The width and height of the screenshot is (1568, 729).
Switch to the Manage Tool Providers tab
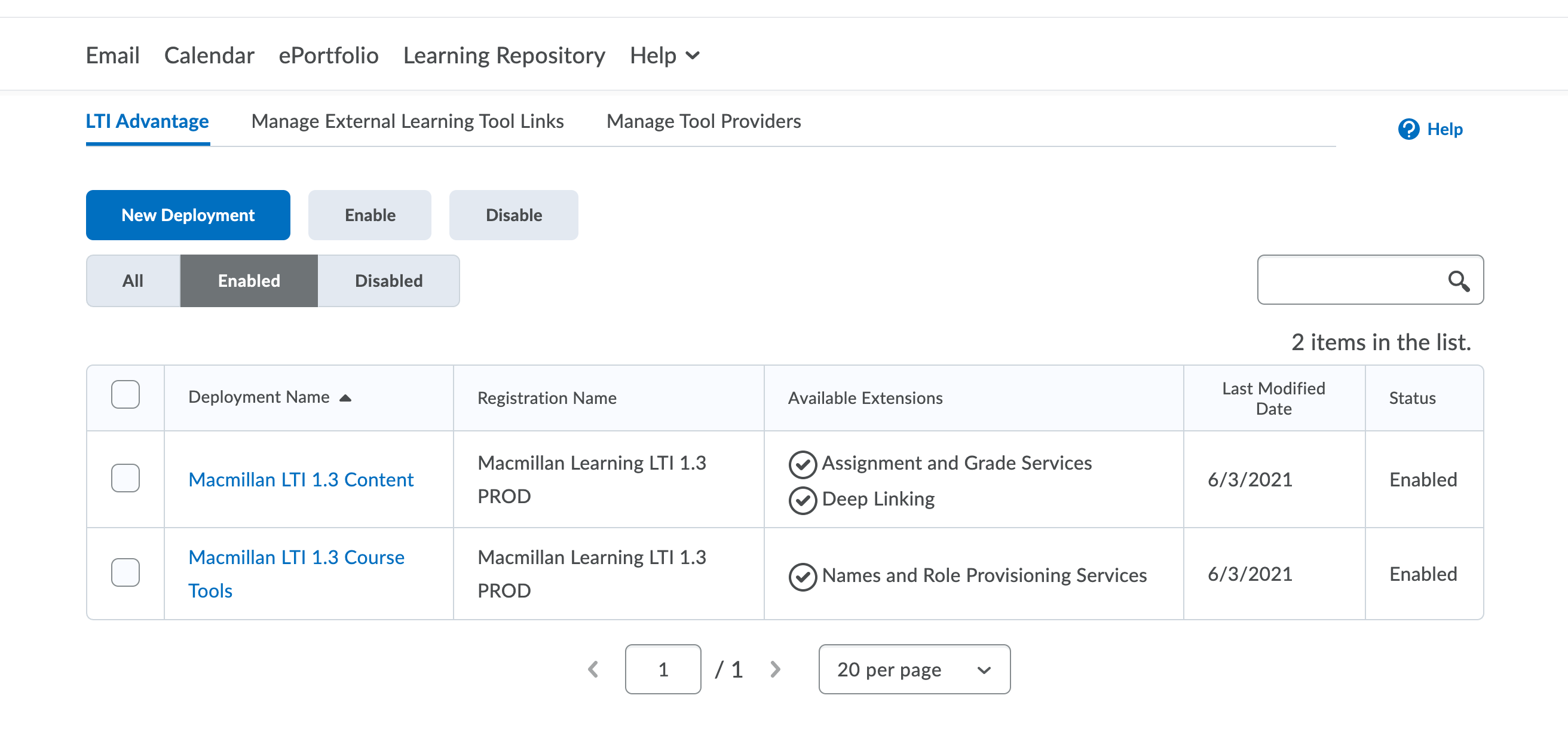pos(704,121)
